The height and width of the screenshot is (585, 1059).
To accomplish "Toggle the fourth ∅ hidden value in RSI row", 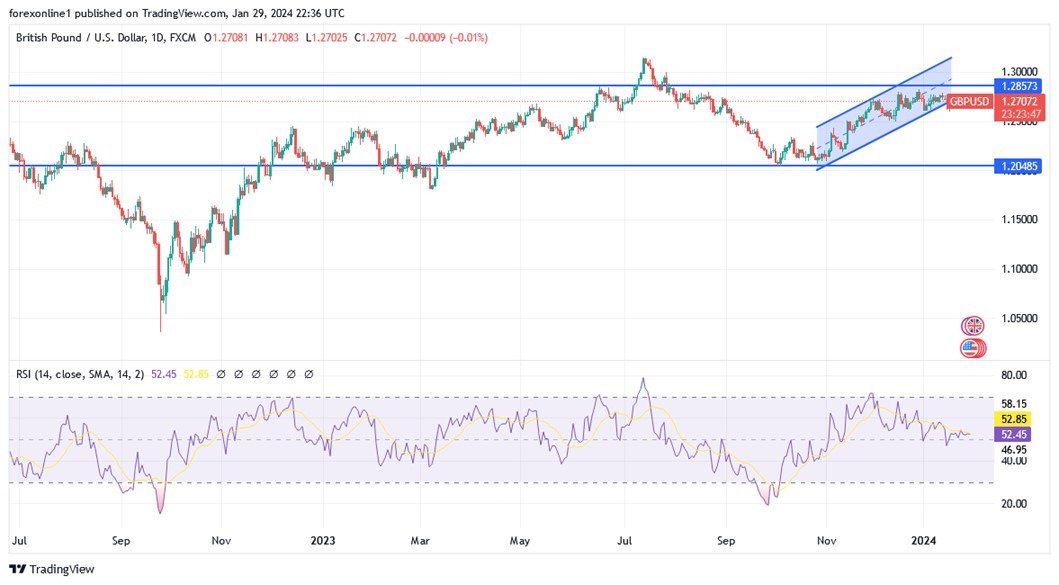I will pos(273,373).
